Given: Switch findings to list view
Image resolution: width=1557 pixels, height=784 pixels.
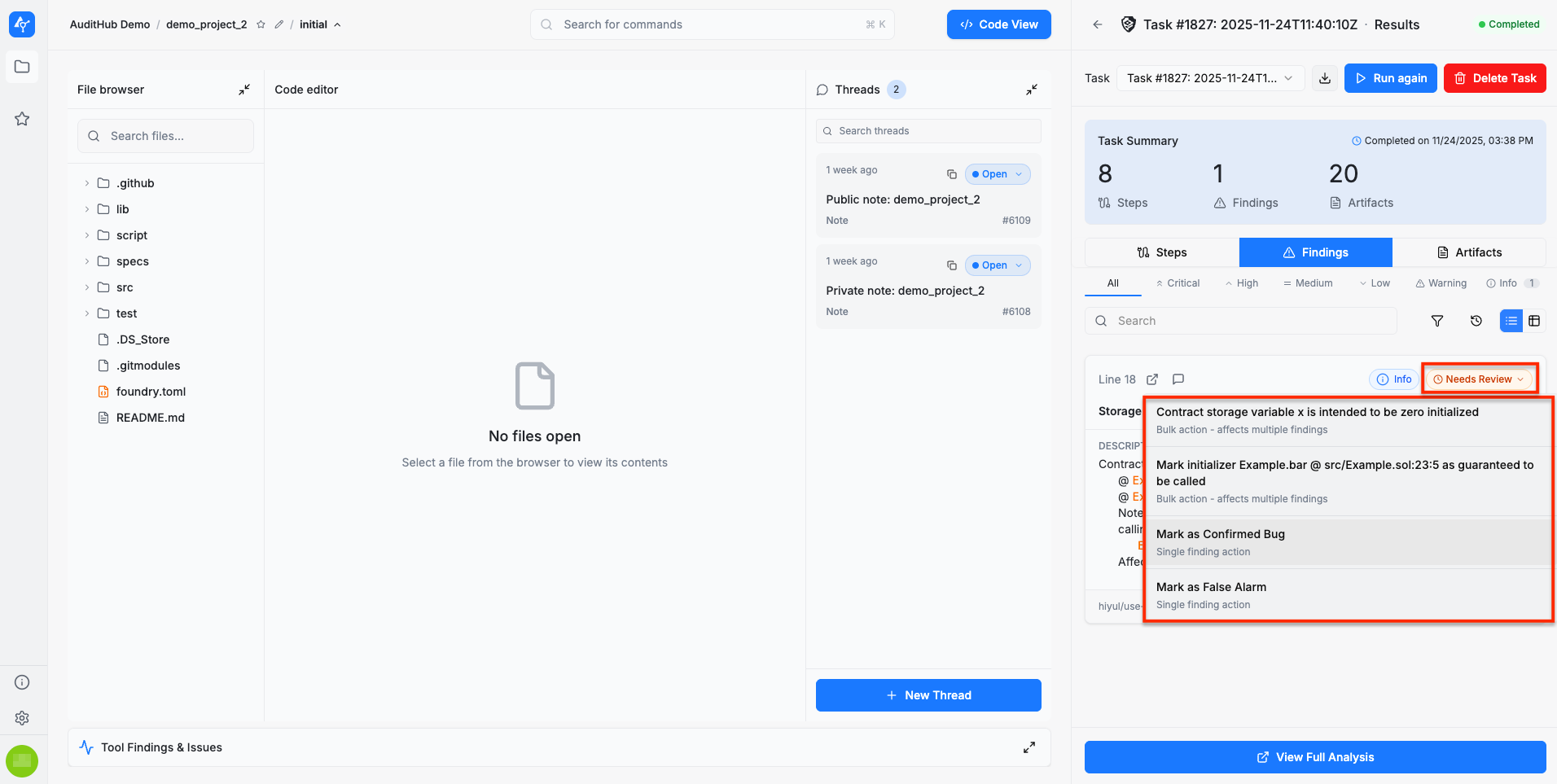Looking at the screenshot, I should [x=1511, y=321].
